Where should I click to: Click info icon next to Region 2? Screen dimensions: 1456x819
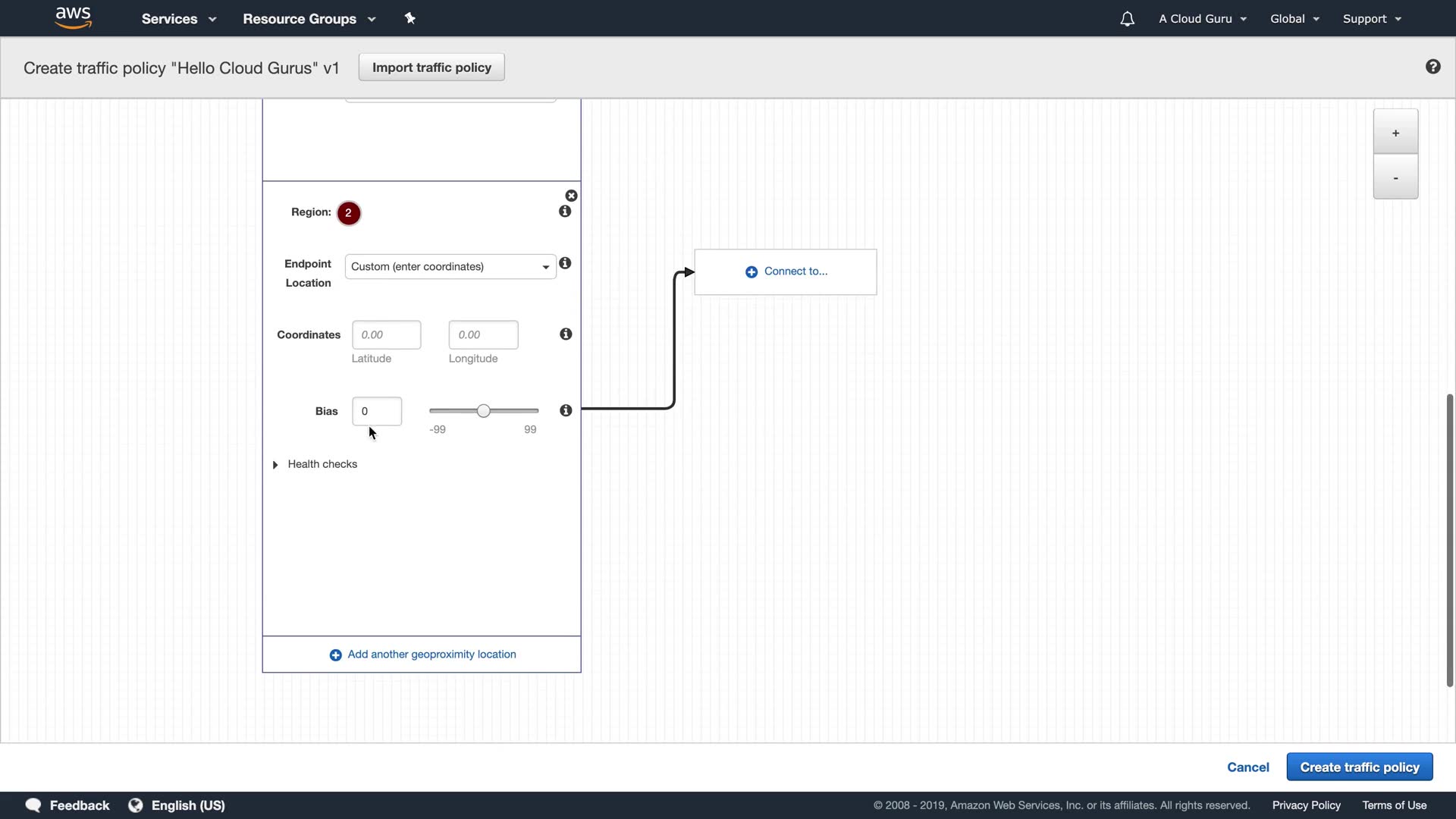565,212
